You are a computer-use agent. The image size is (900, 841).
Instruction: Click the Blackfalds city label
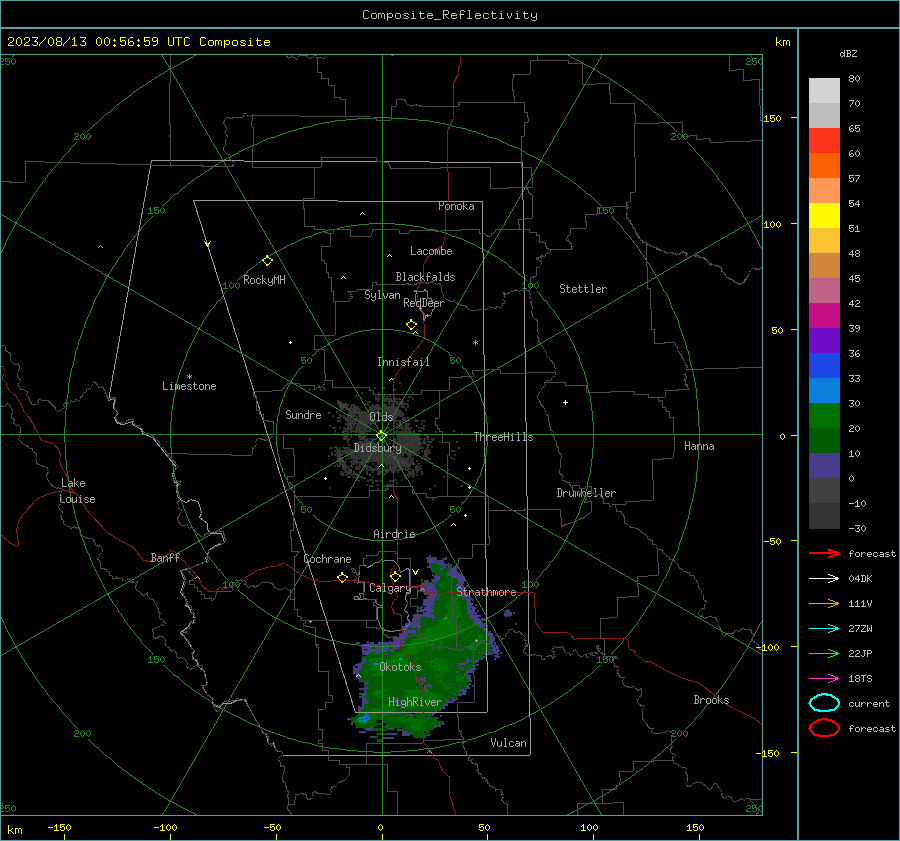(x=425, y=277)
